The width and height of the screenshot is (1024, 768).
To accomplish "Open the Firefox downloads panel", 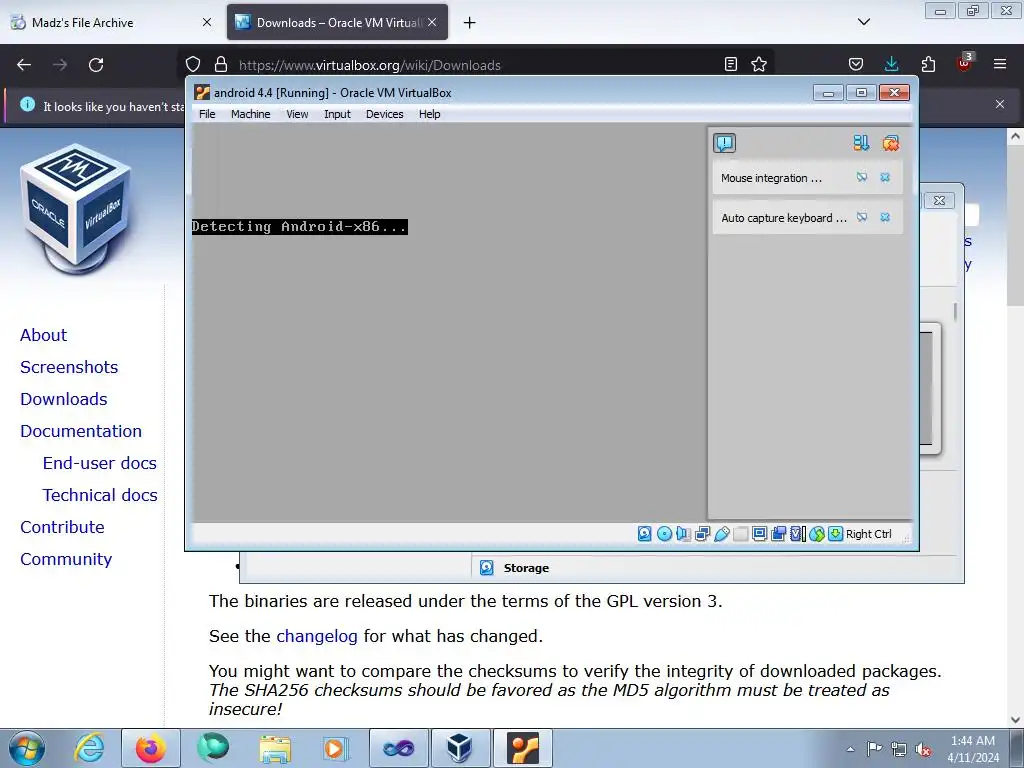I will tap(891, 64).
